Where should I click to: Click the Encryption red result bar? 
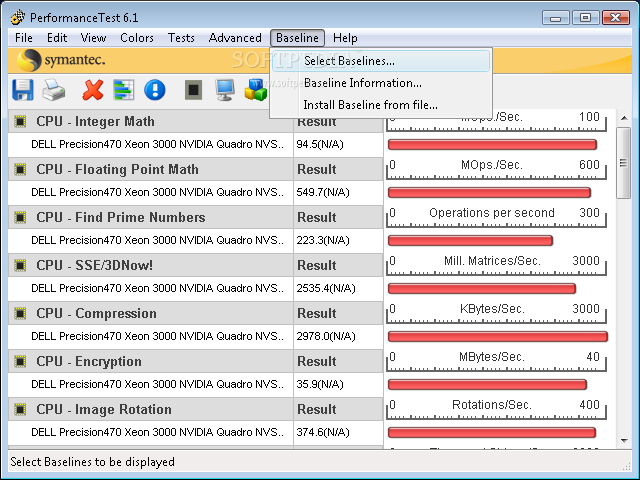coord(487,384)
